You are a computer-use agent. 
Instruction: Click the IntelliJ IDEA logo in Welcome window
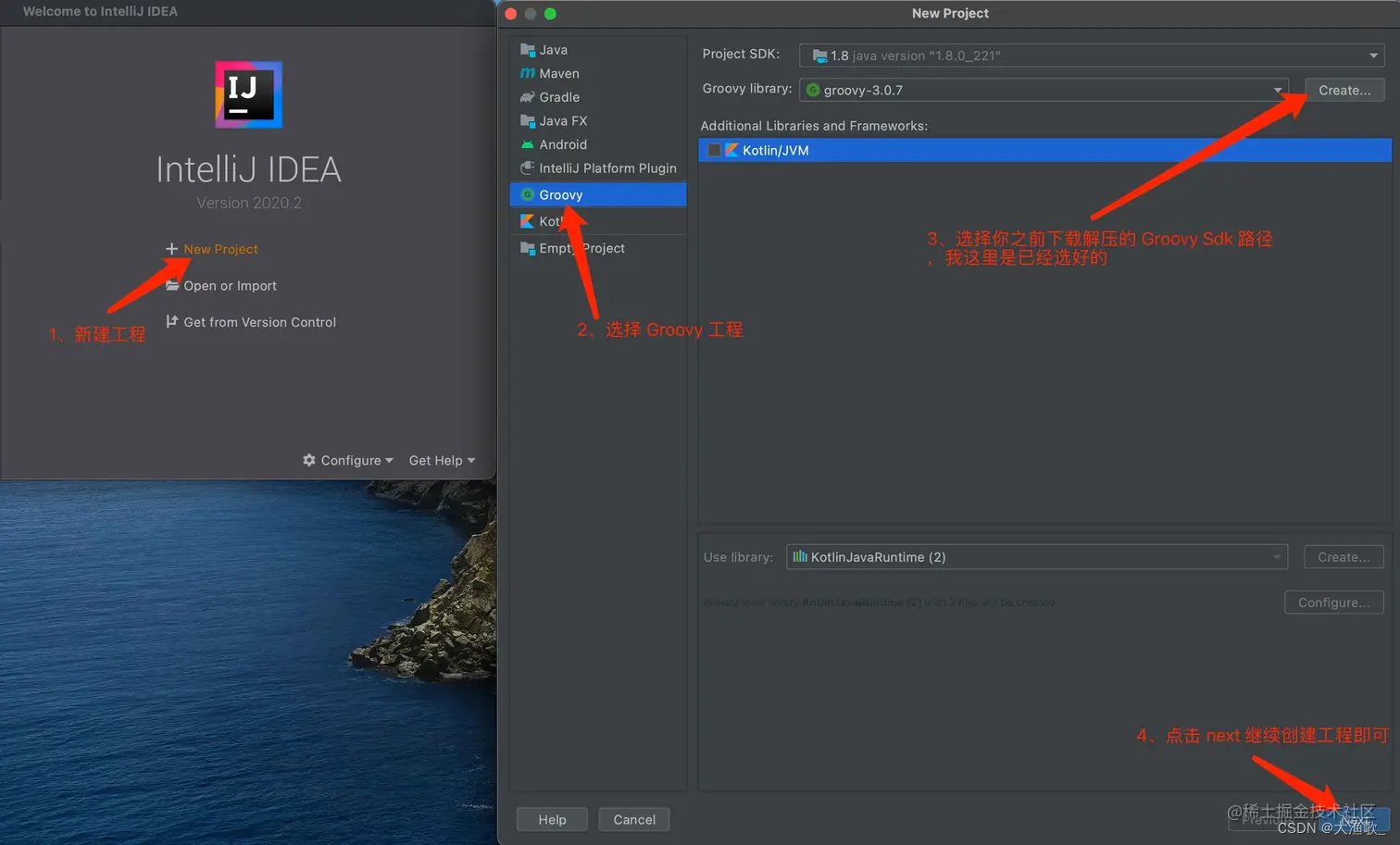[248, 94]
